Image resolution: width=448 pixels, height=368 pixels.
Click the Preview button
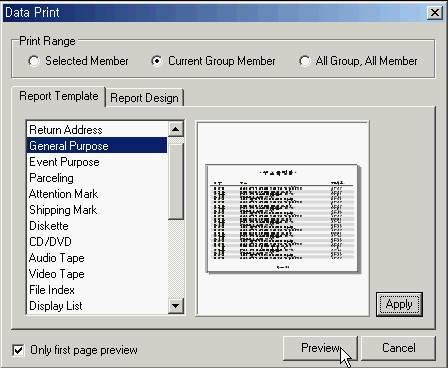320,348
